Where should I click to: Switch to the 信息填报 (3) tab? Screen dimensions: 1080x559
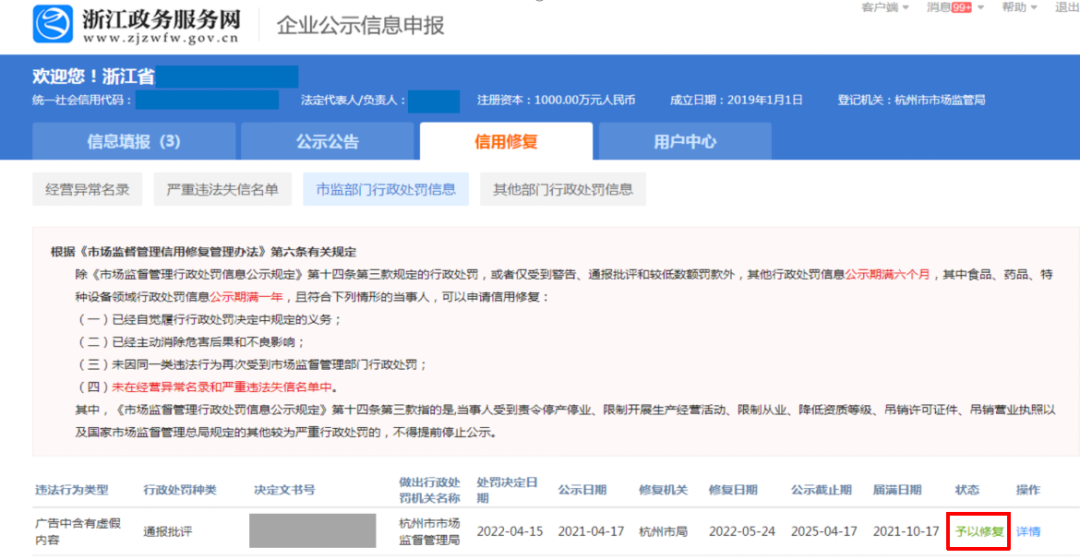(x=134, y=142)
